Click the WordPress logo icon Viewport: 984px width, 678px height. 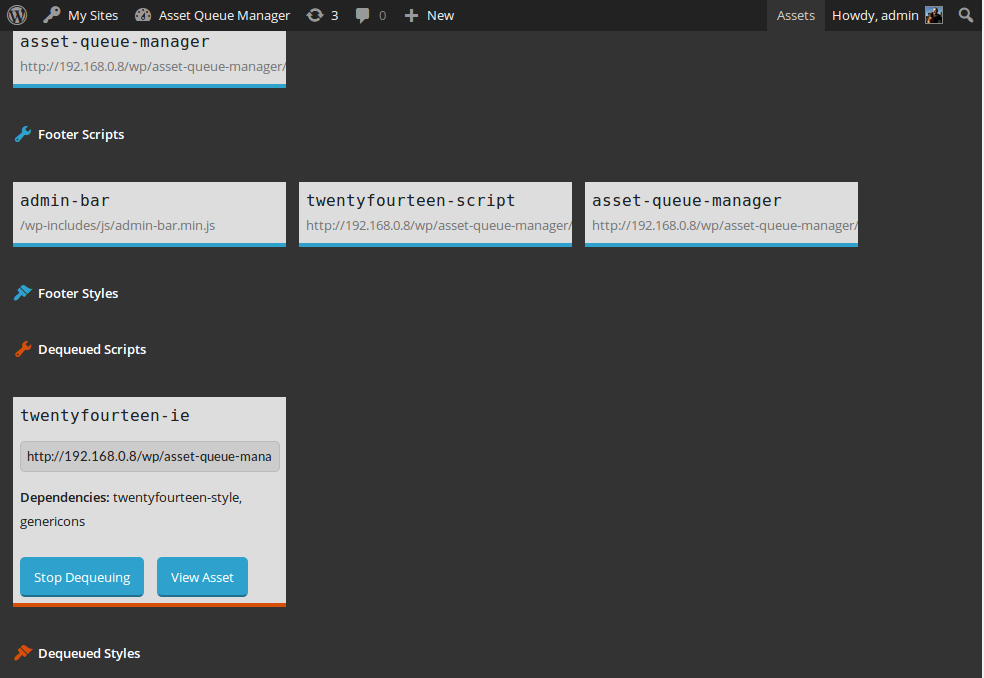pos(17,15)
